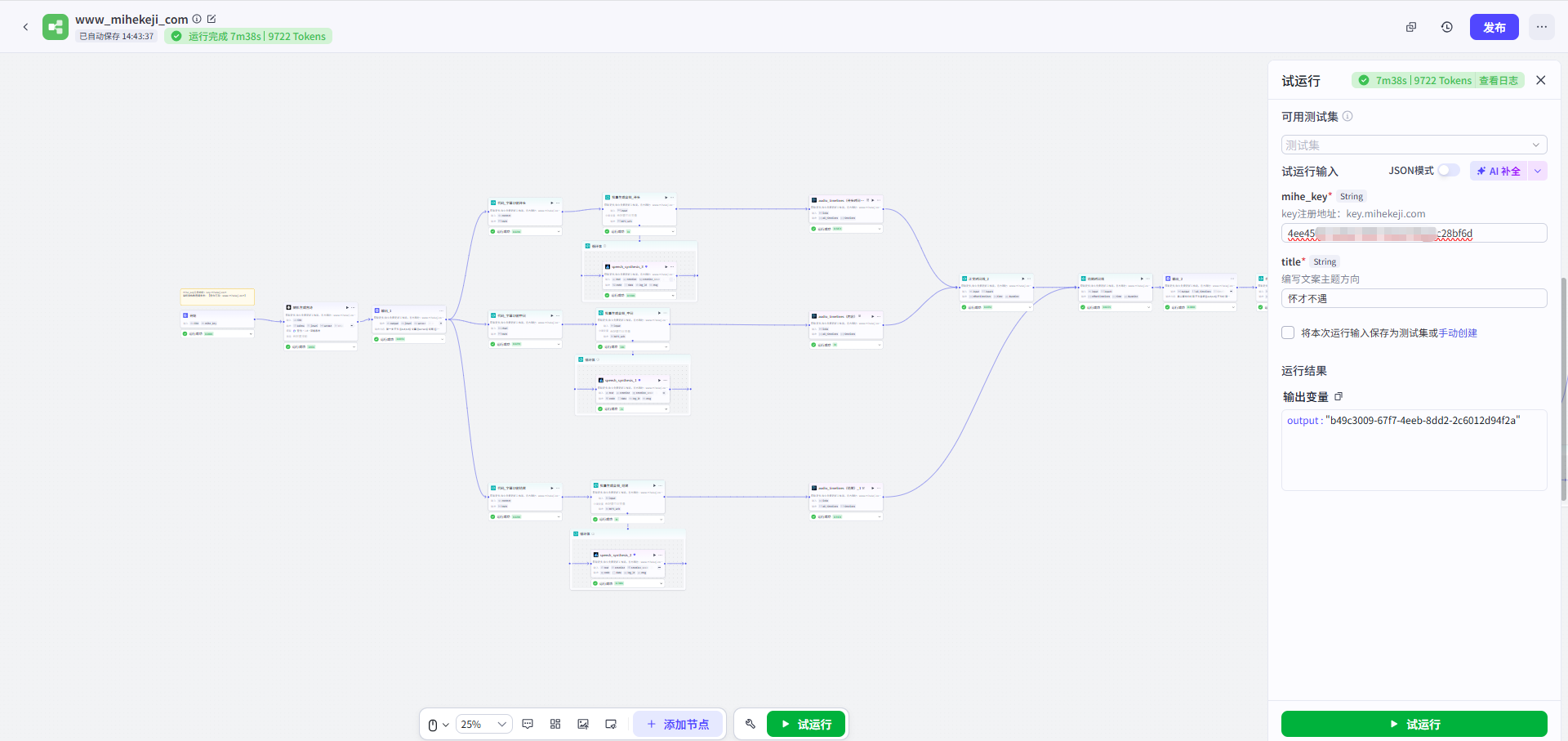
Task: Click the auto-layout grid icon
Action: tap(555, 724)
